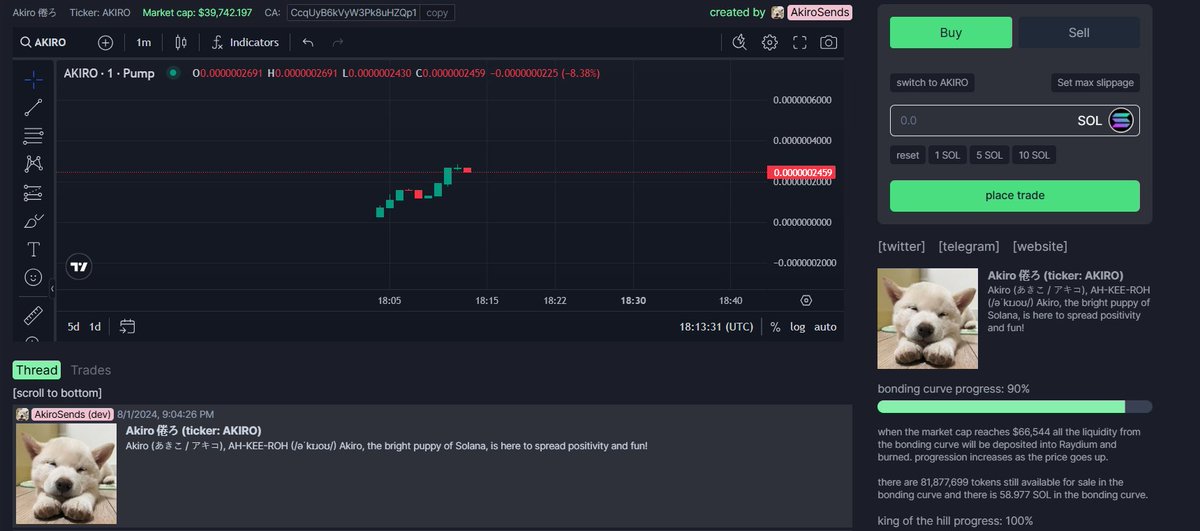This screenshot has height=531, width=1200.
Task: Redo the chart action
Action: tap(338, 42)
